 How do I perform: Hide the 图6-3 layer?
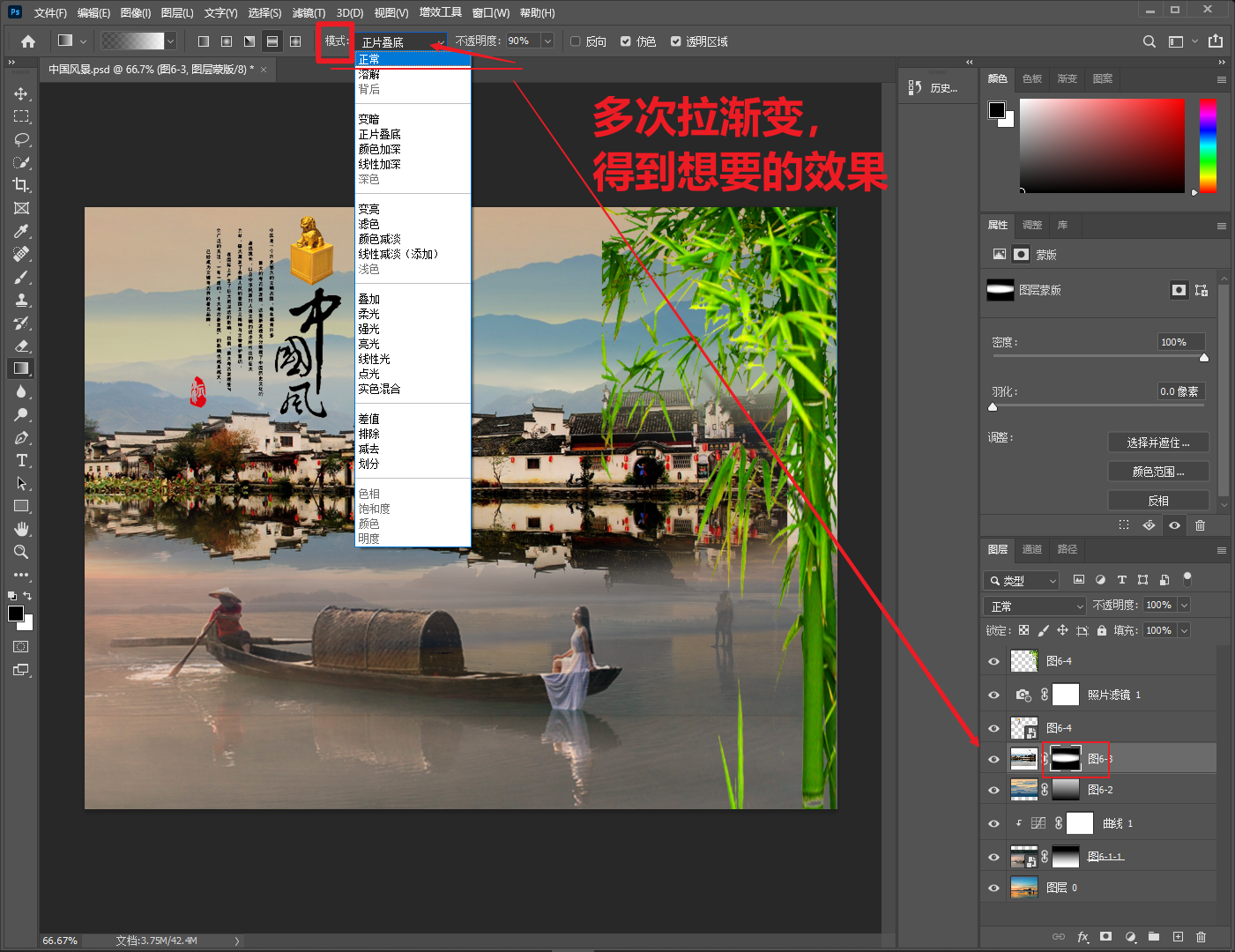(x=993, y=759)
